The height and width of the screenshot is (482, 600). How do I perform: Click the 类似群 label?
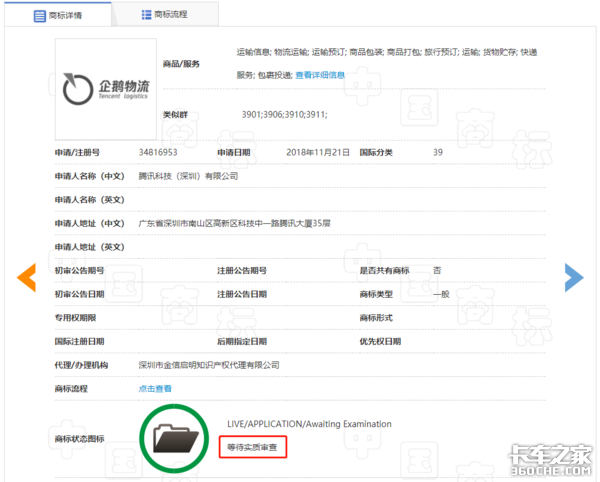pos(175,114)
